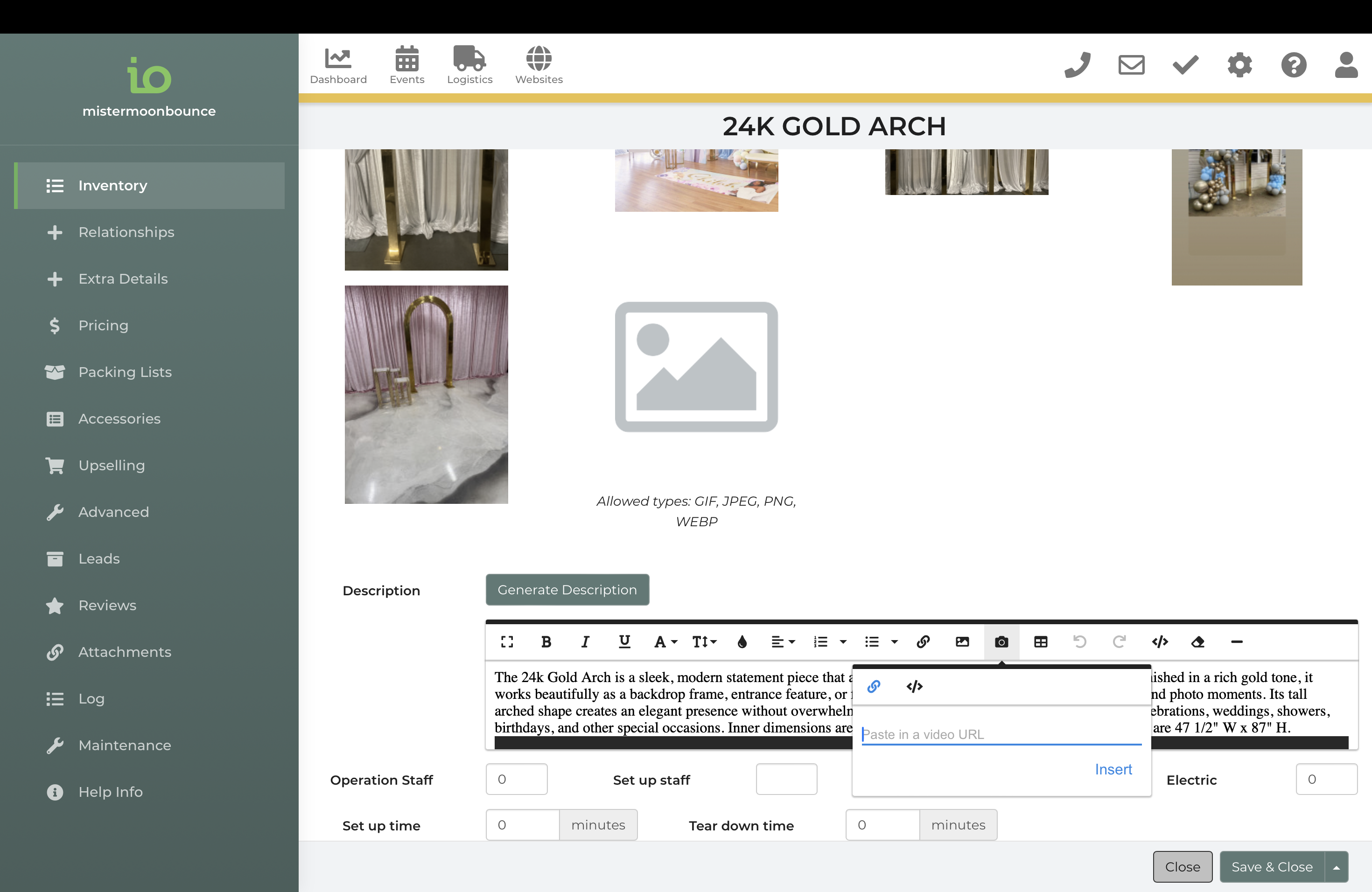Screen dimensions: 1372x892
Task: Open the font family dropdown
Action: pos(665,641)
